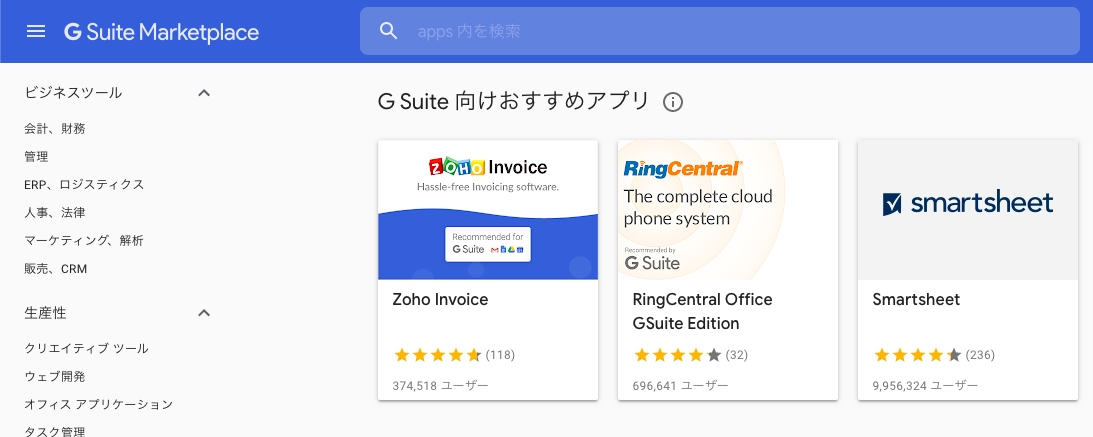Click the (236) review count

click(980, 355)
